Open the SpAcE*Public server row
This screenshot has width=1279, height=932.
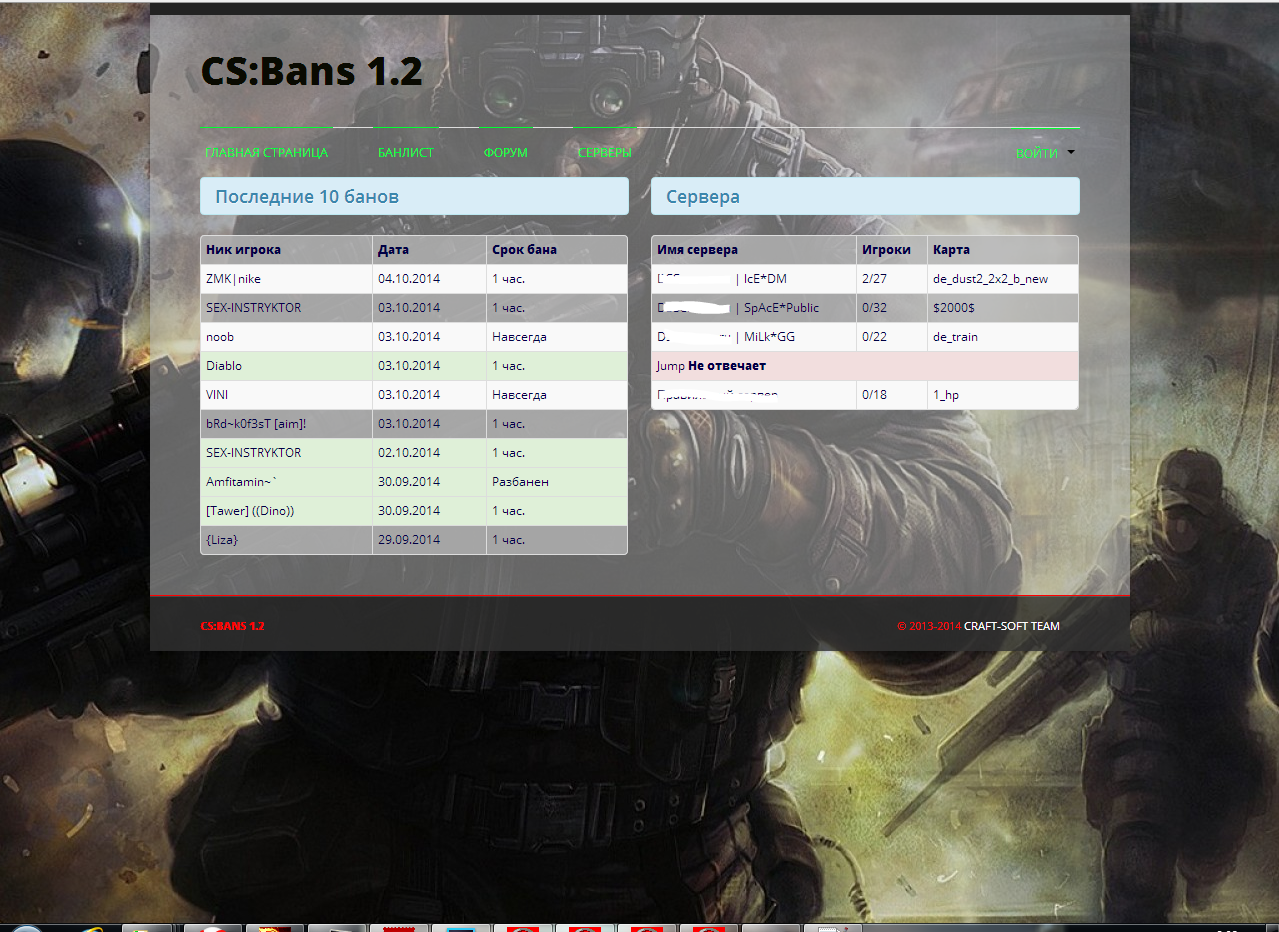click(865, 308)
